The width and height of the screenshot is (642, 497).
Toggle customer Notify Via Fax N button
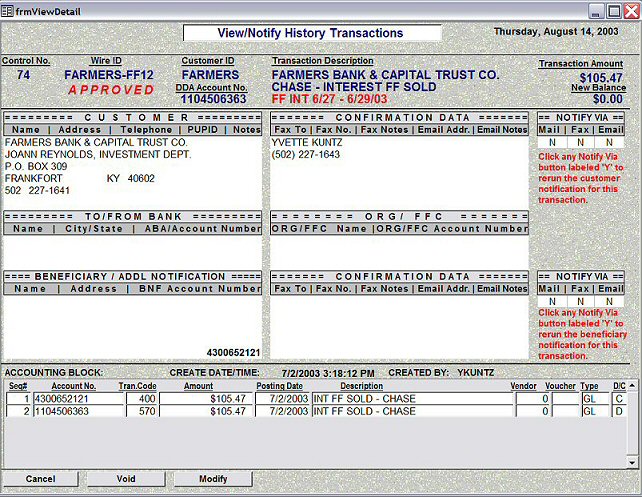581,142
